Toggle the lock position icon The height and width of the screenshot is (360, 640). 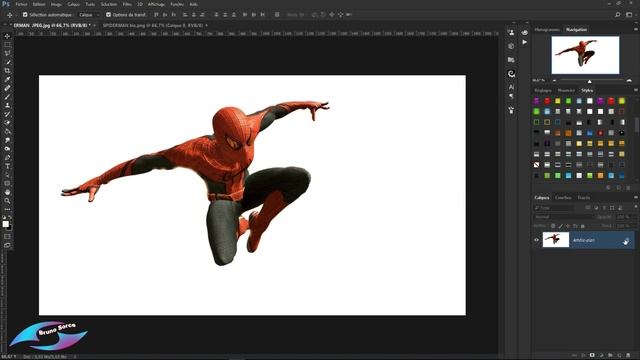pyautogui.click(x=568, y=226)
